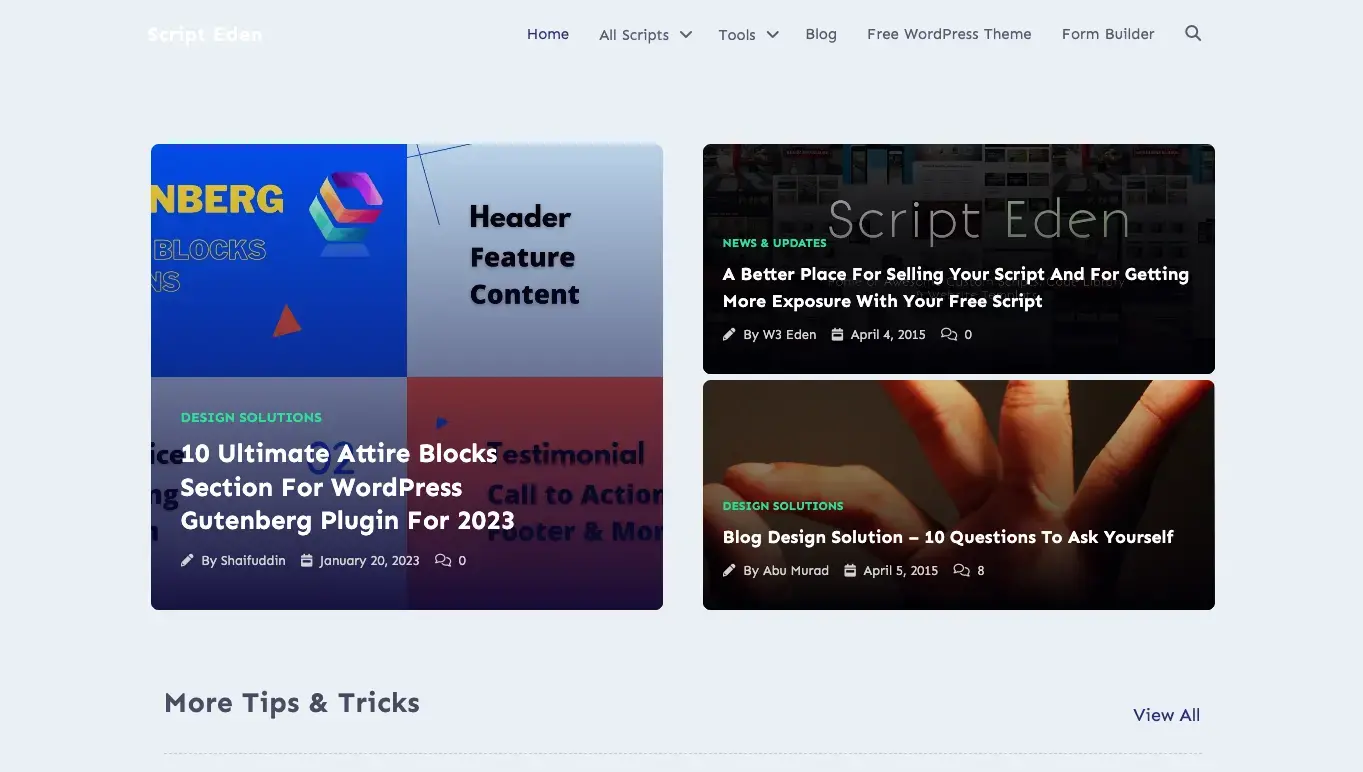Click the April 5, 2015 date

pos(900,571)
